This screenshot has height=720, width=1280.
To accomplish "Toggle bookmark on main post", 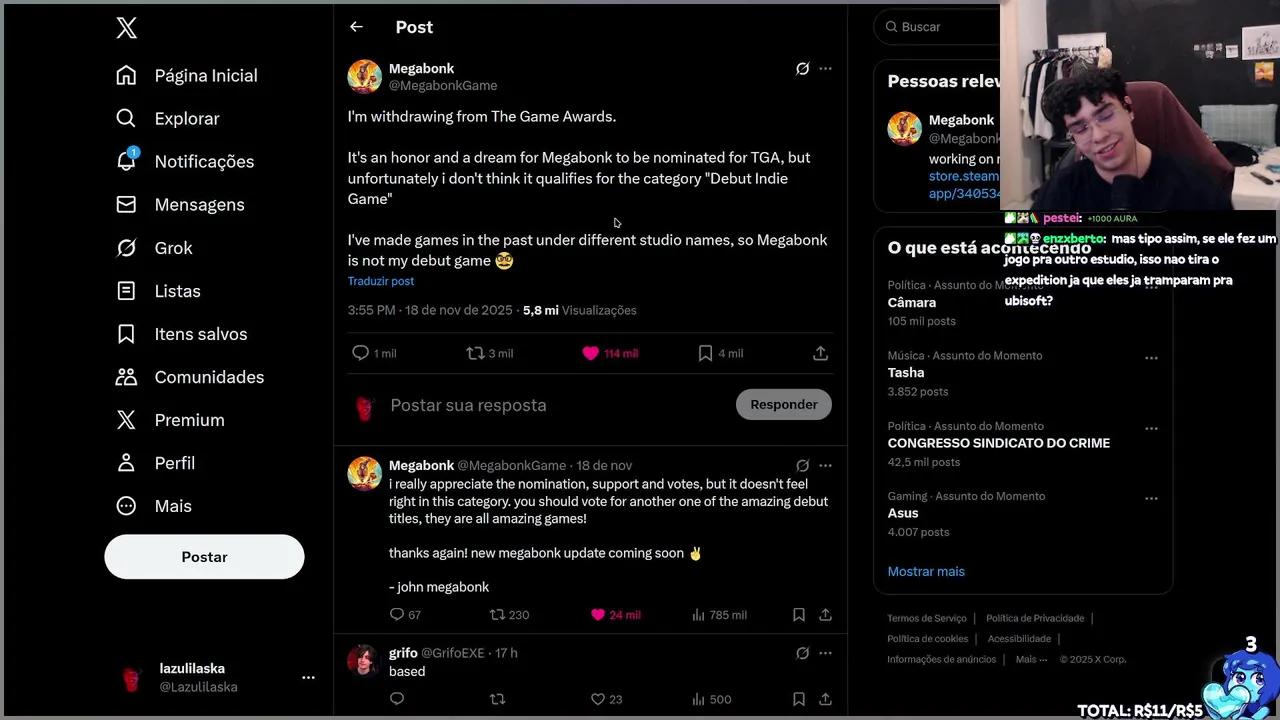I will 705,353.
